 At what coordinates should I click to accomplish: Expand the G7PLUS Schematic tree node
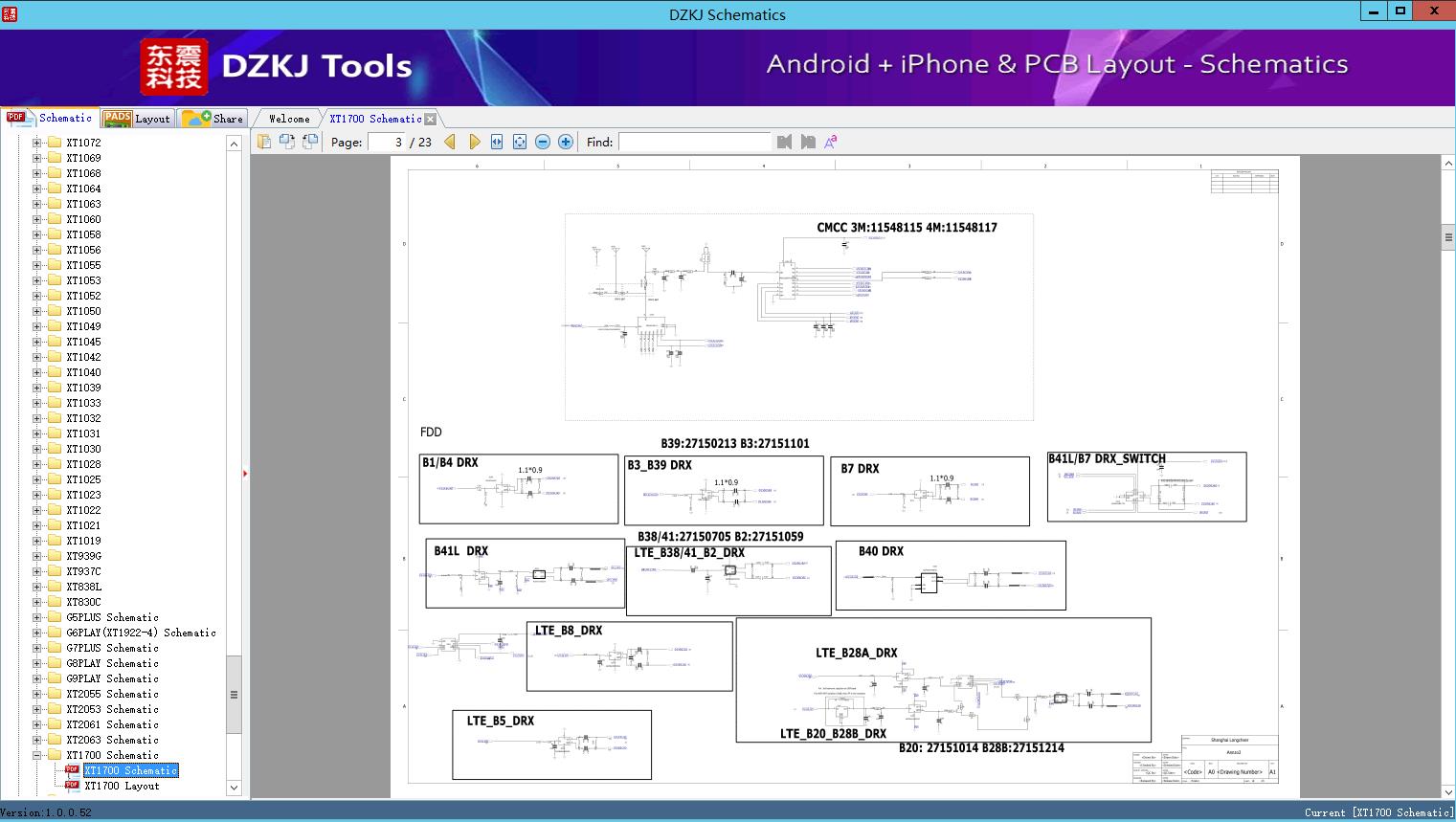(x=37, y=648)
